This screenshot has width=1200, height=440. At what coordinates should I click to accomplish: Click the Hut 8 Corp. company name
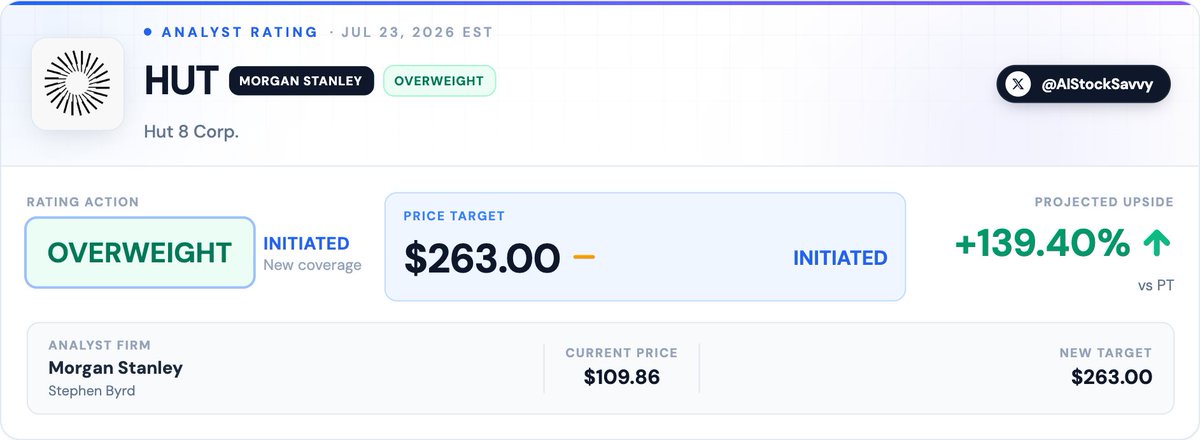191,132
